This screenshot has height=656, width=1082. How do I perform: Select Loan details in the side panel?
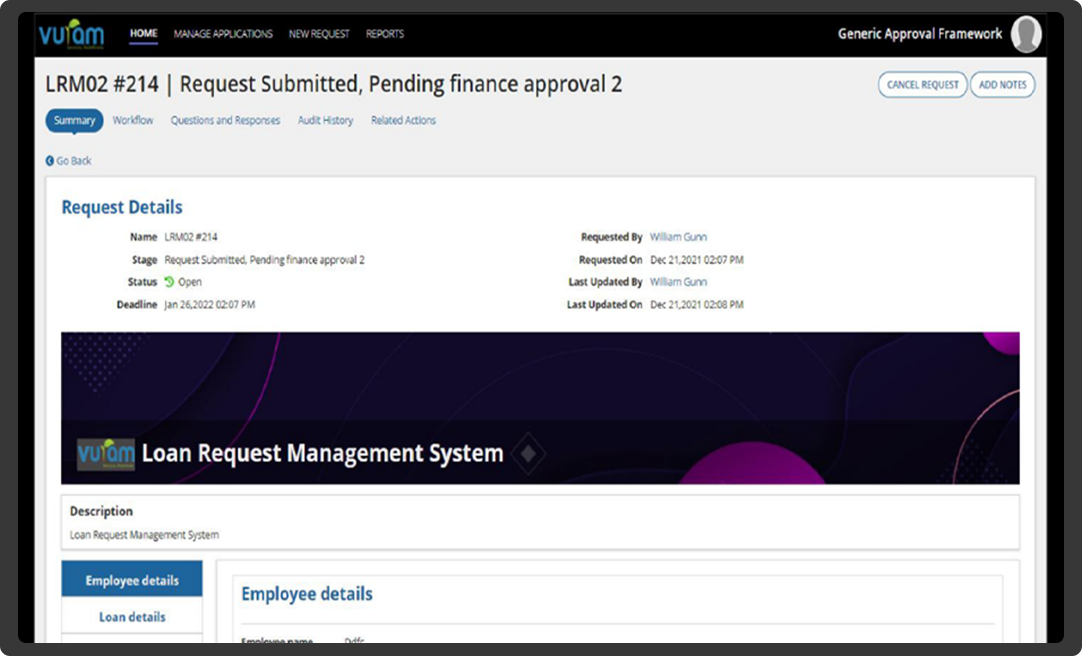click(x=132, y=617)
